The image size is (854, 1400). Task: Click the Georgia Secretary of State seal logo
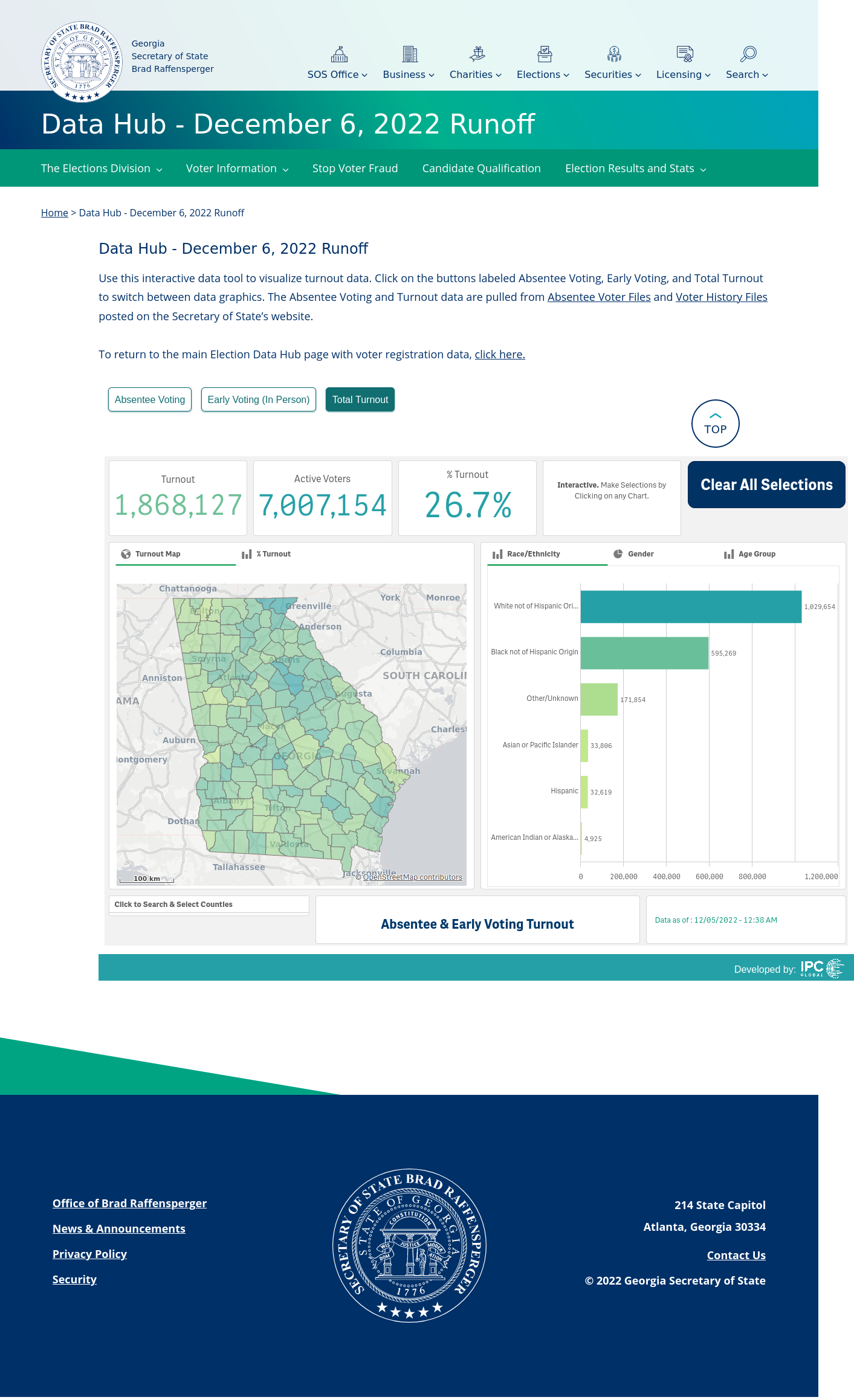click(82, 62)
